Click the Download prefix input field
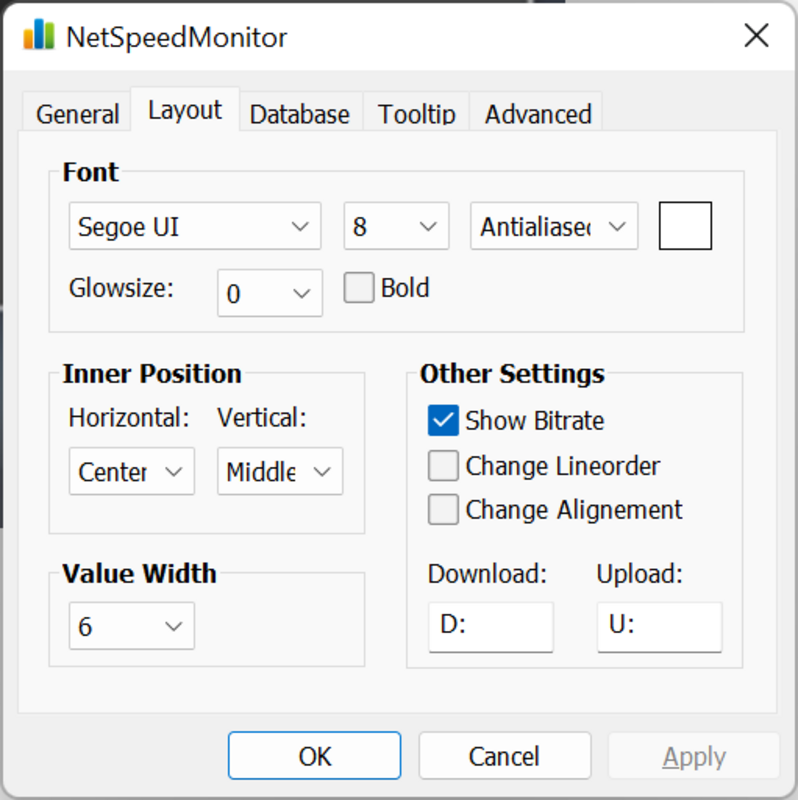This screenshot has height=800, width=798. coord(491,627)
